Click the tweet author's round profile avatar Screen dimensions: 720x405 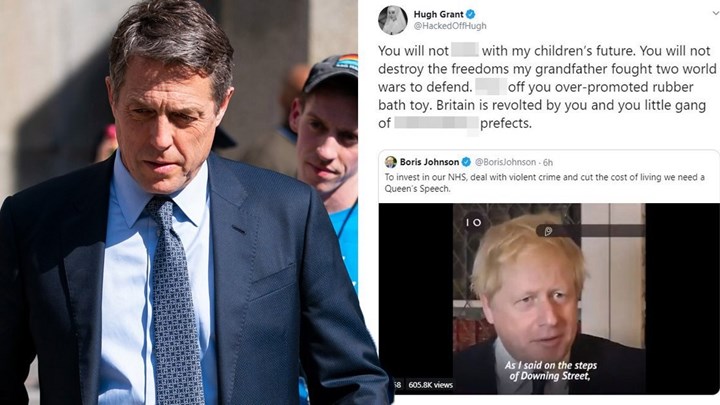pyautogui.click(x=393, y=20)
